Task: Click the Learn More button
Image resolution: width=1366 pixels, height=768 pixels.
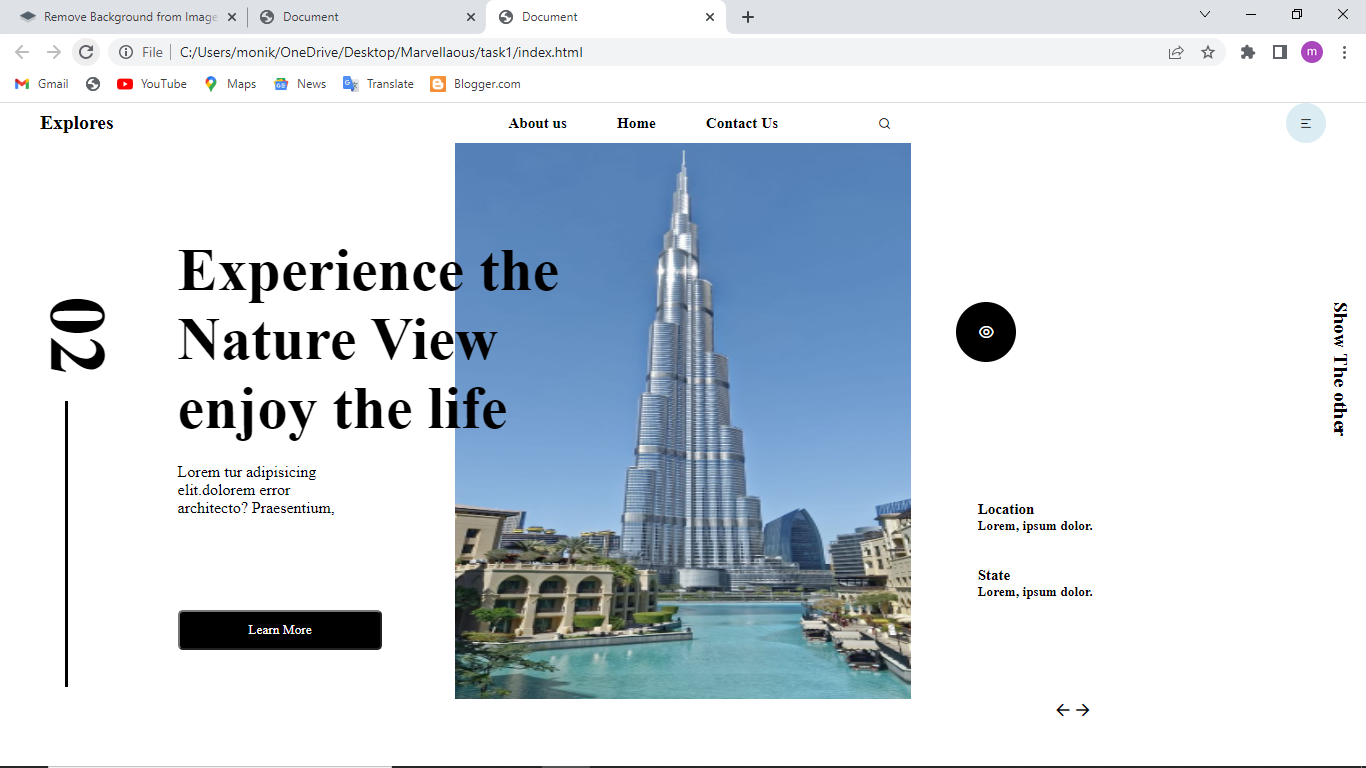Action: [x=280, y=630]
